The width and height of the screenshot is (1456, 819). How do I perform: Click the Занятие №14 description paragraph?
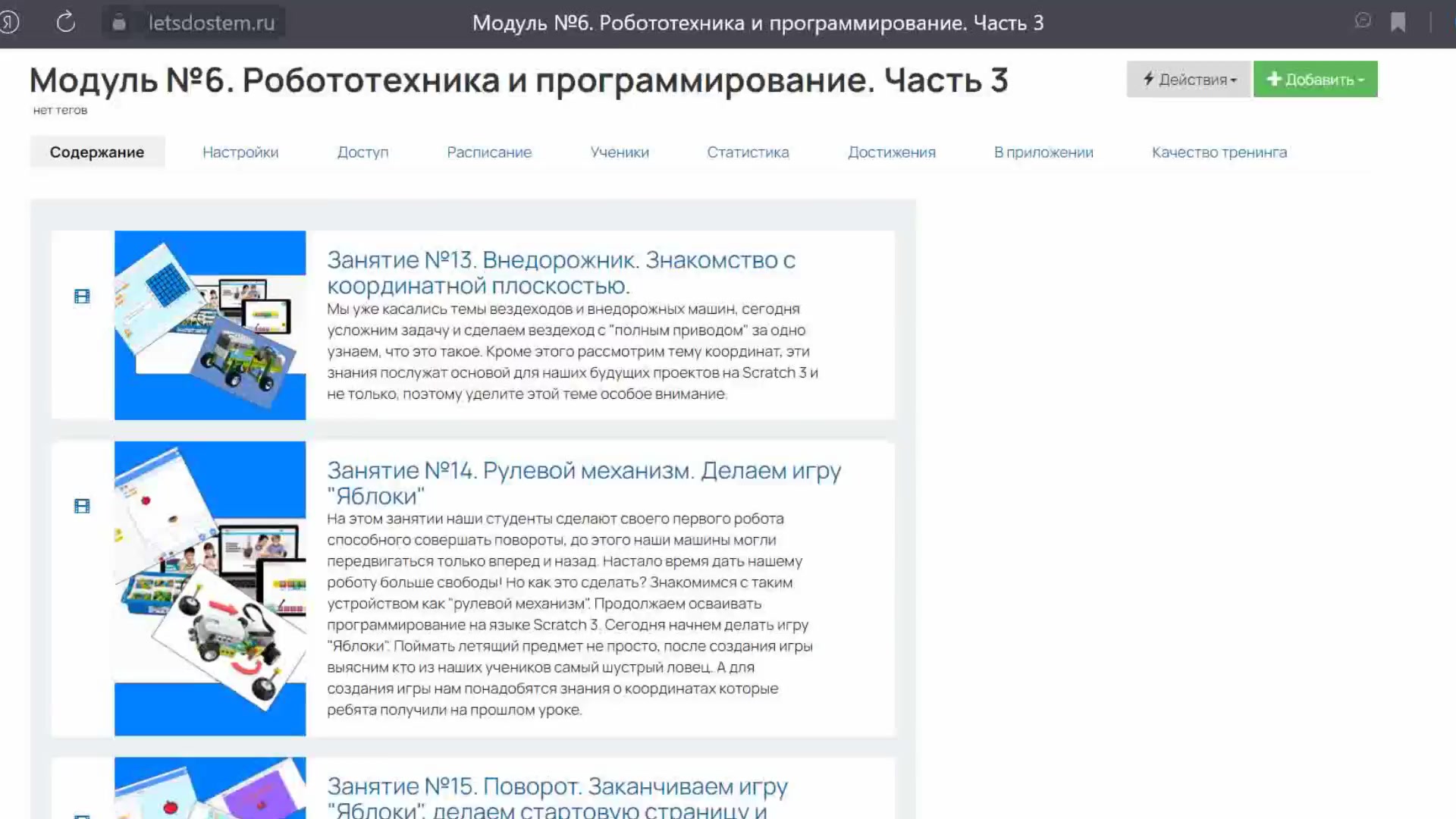click(x=570, y=614)
